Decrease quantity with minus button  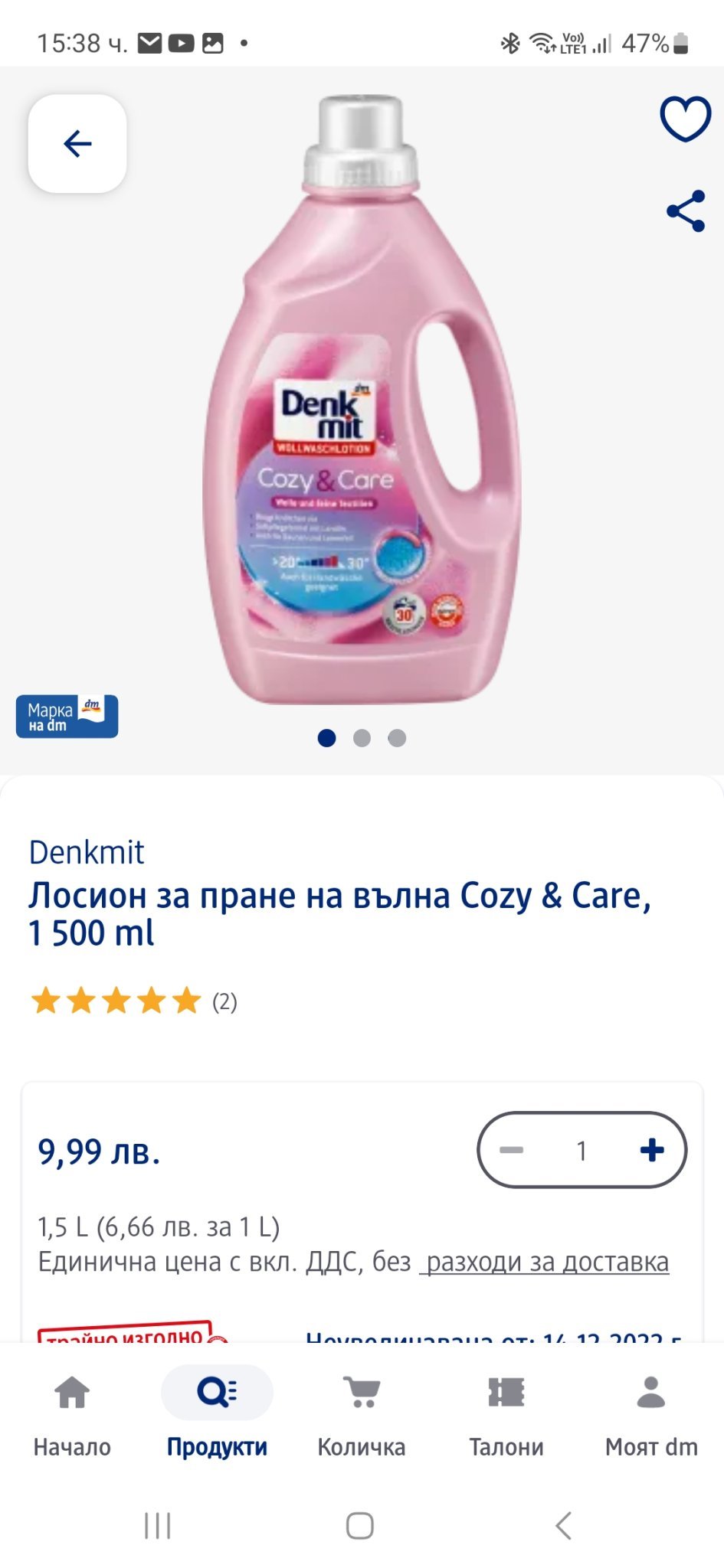tap(511, 1150)
